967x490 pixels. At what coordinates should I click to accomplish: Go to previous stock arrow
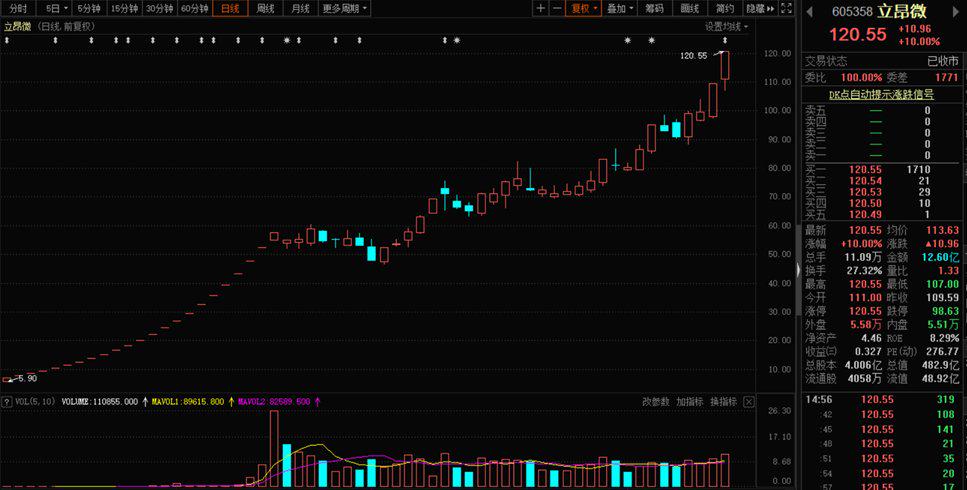809,11
